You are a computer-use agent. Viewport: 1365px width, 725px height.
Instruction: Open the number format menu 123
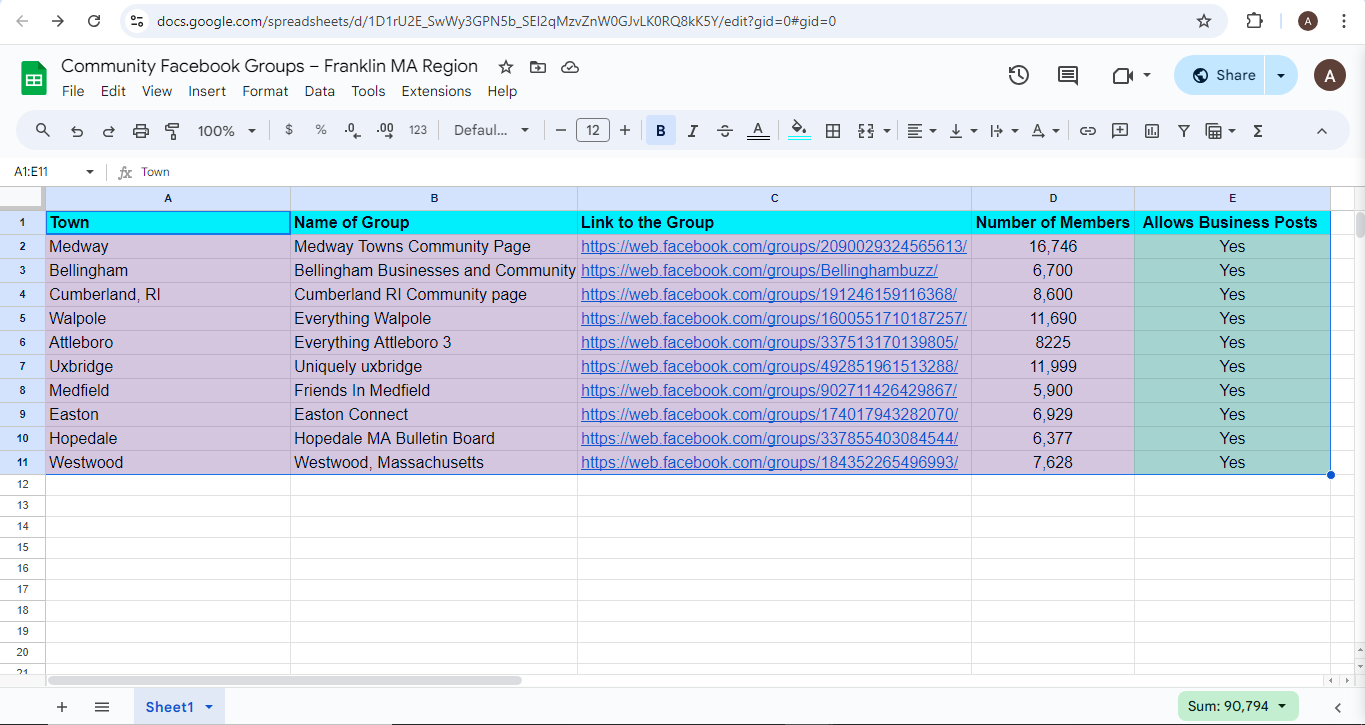click(418, 130)
